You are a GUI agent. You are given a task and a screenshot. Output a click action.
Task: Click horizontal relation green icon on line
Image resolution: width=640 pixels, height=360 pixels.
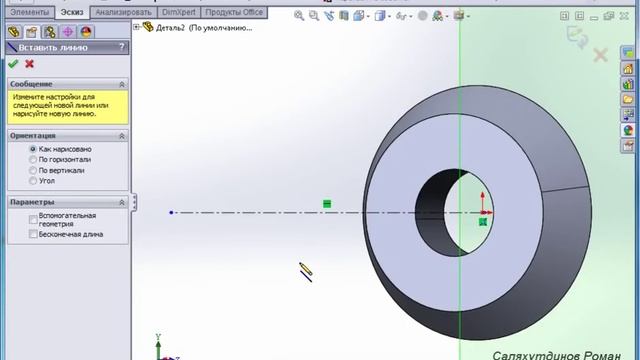tap(327, 204)
